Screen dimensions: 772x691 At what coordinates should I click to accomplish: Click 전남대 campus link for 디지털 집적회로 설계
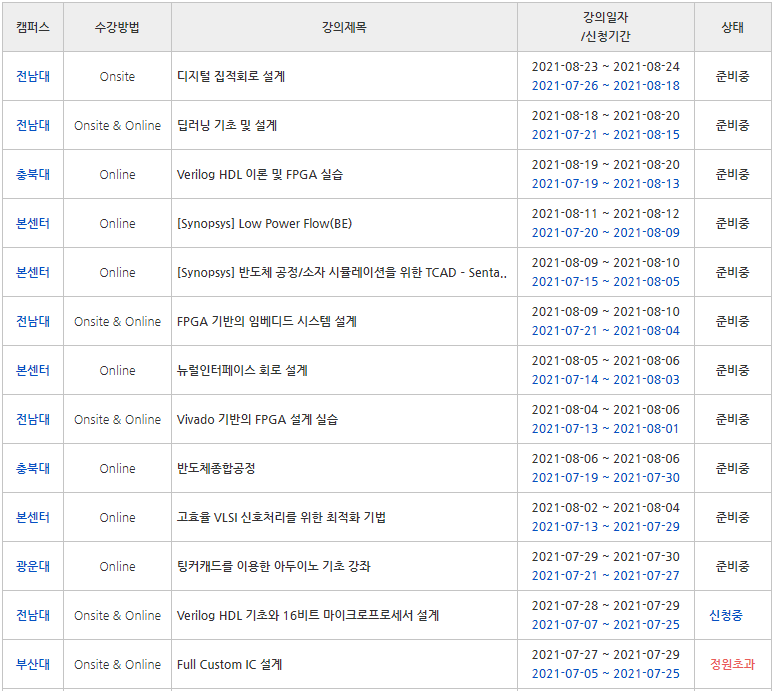pos(33,76)
